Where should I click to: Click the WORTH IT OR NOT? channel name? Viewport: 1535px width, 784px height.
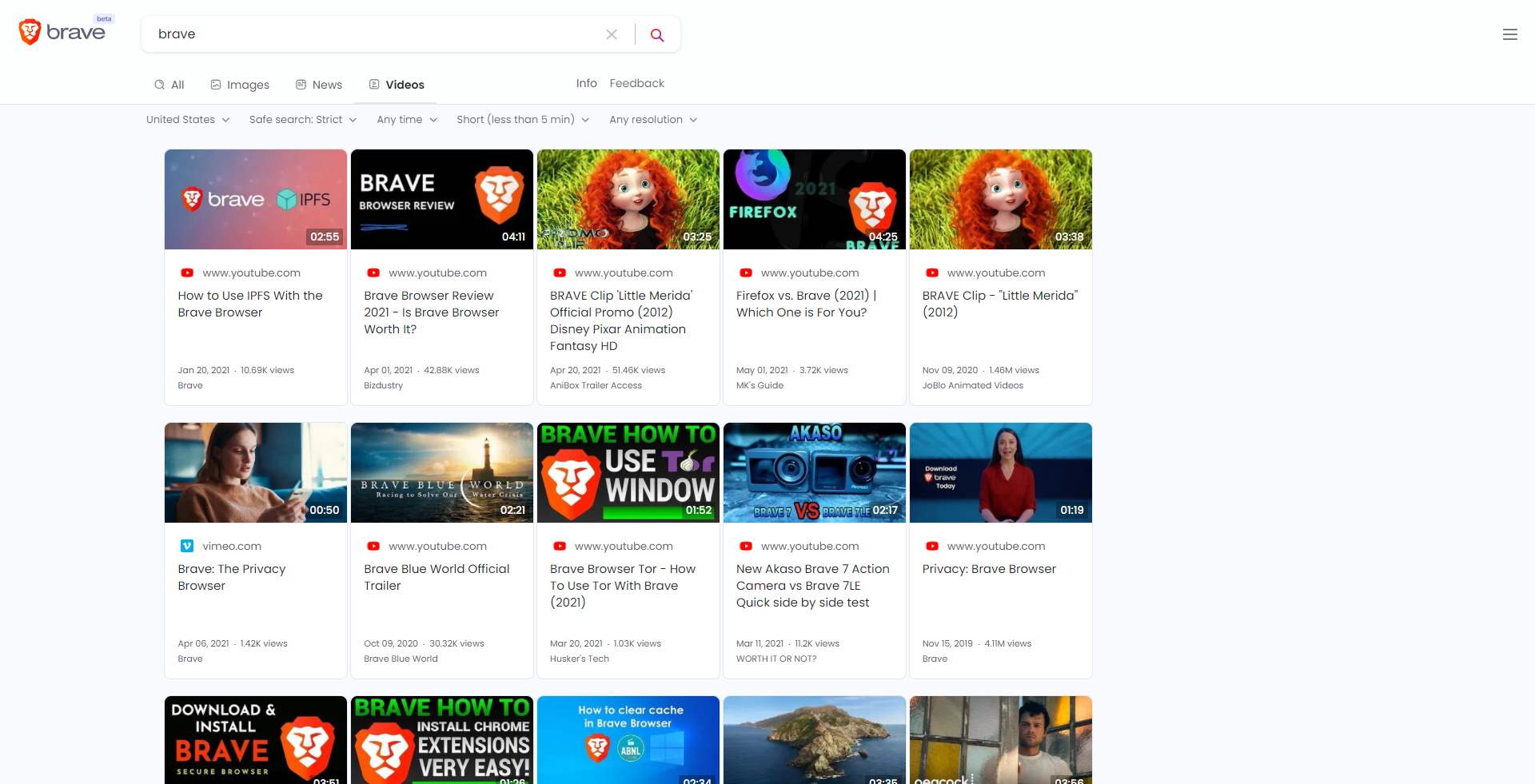(x=776, y=659)
